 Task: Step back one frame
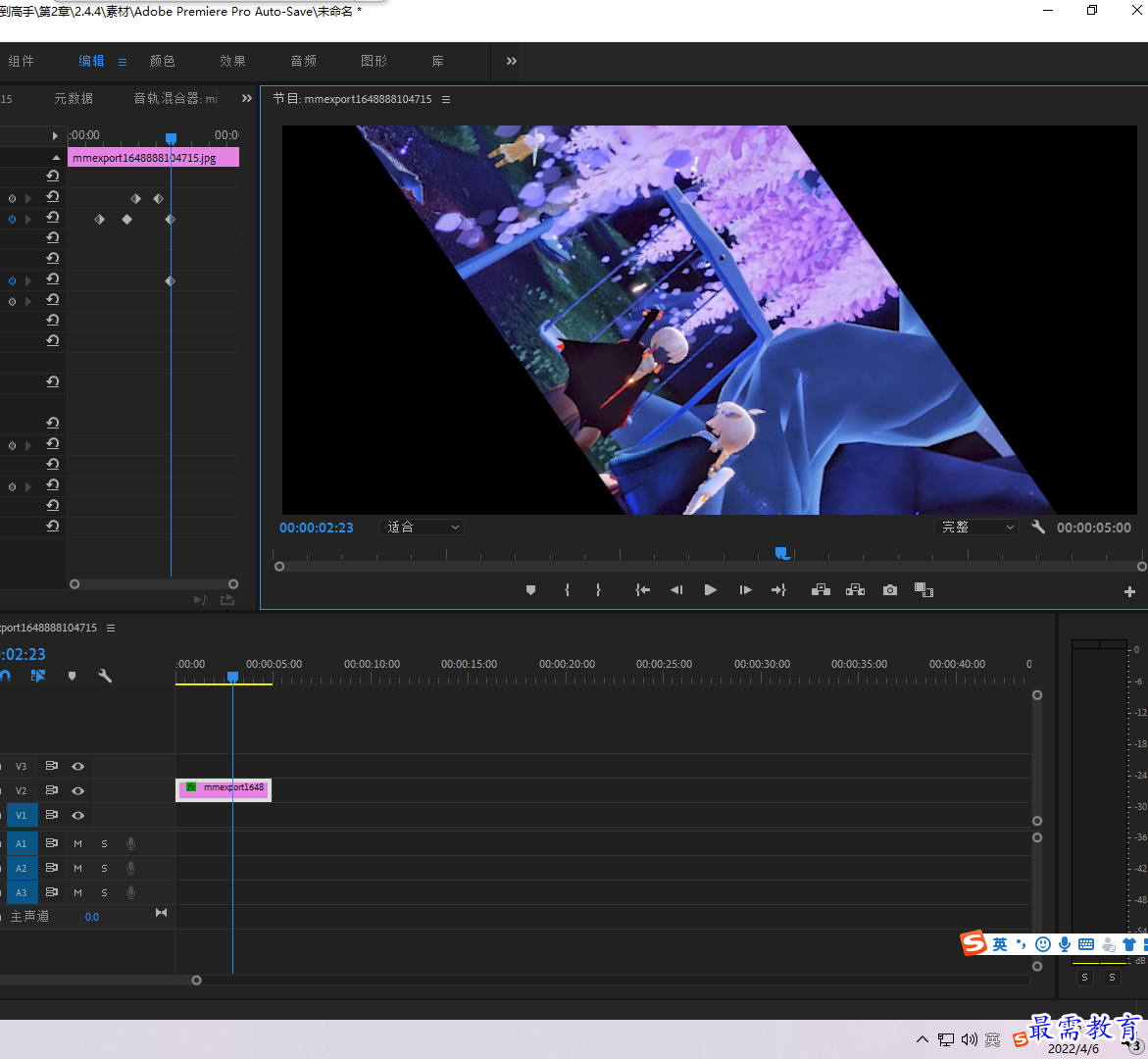(x=676, y=590)
